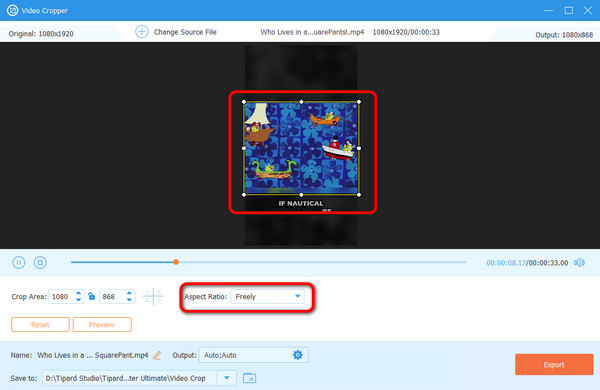
Task: Center the crop area with crosshair icon
Action: click(x=153, y=296)
